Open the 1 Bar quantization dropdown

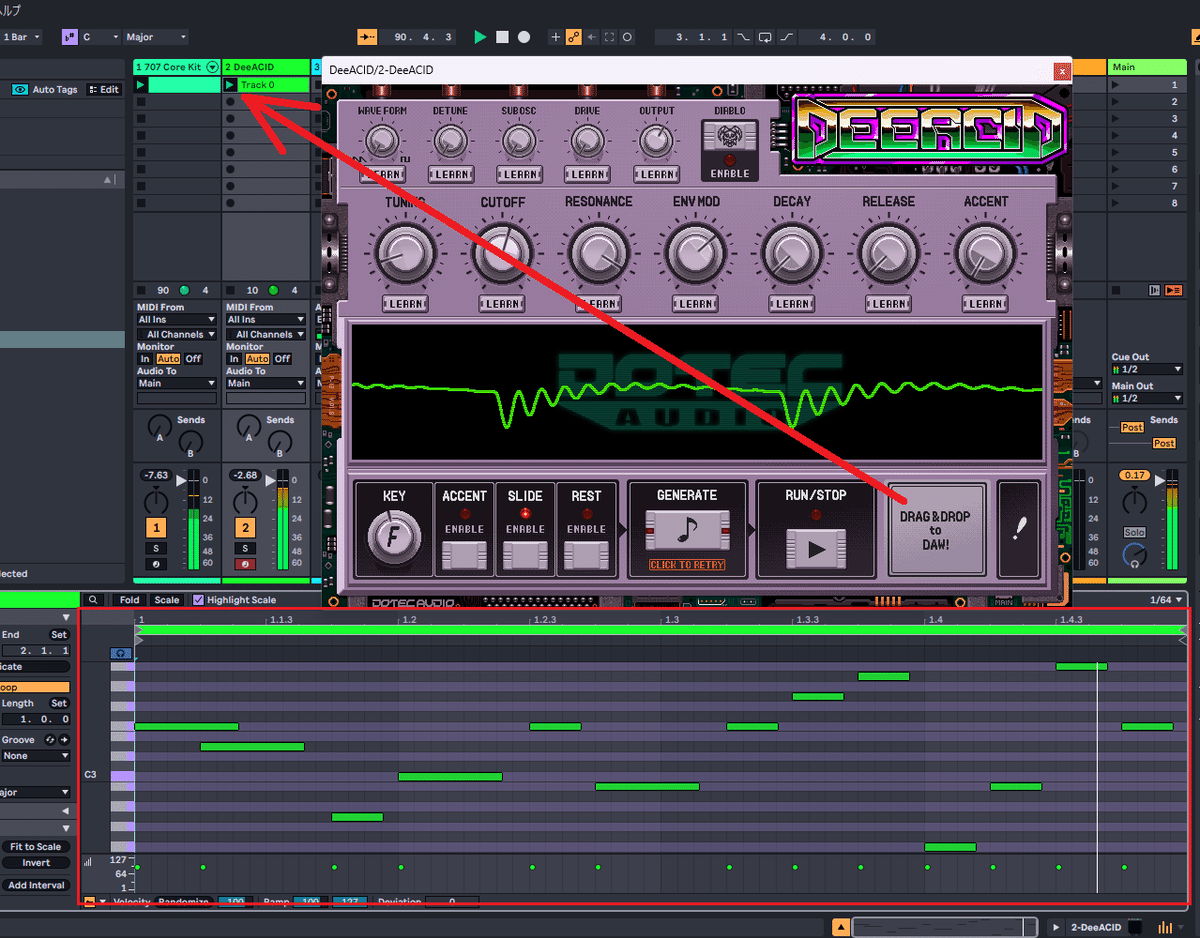(20, 37)
